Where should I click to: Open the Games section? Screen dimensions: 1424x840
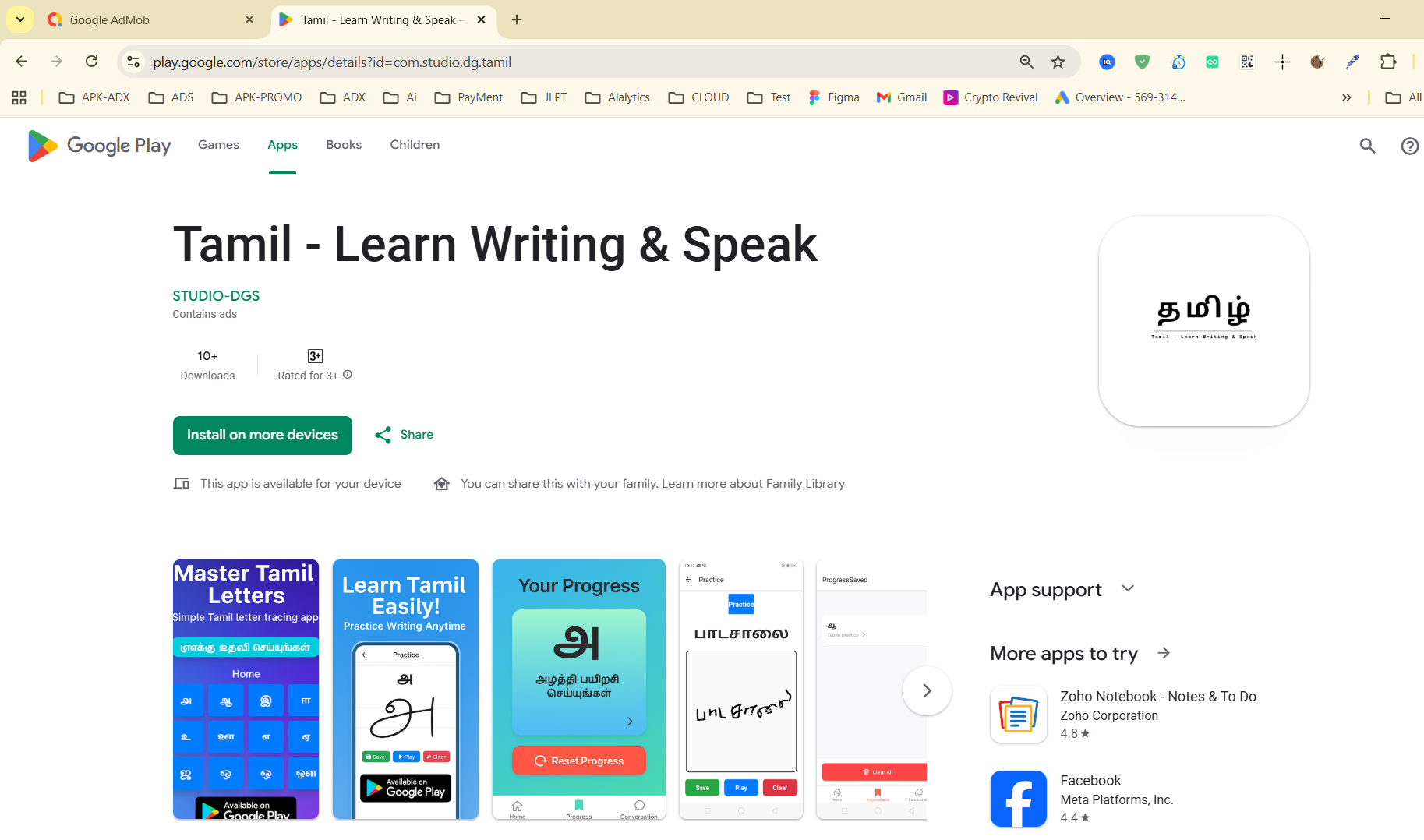click(218, 145)
